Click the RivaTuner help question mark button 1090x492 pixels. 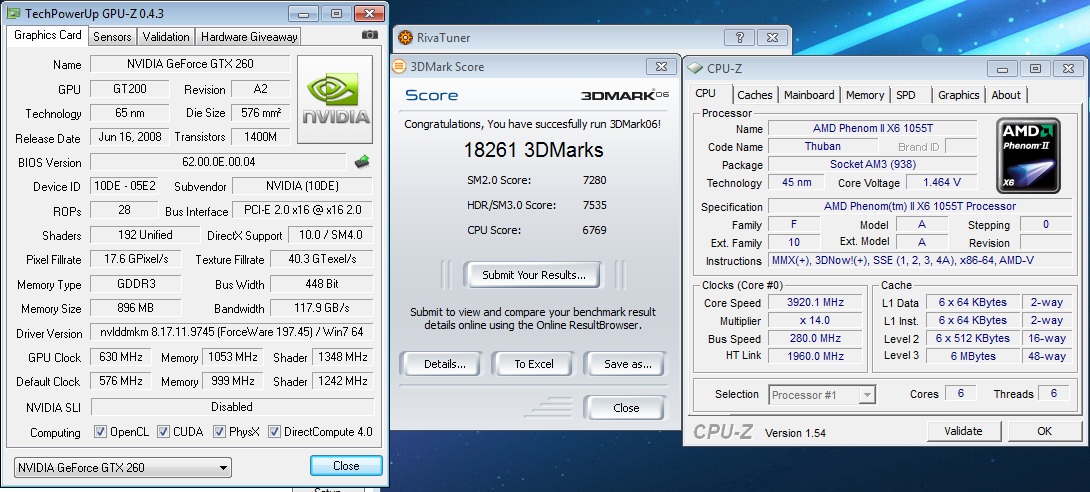point(739,38)
